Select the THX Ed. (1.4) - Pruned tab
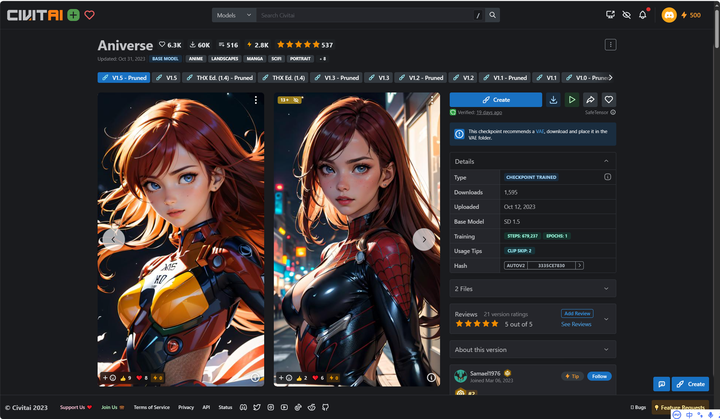 [219, 78]
